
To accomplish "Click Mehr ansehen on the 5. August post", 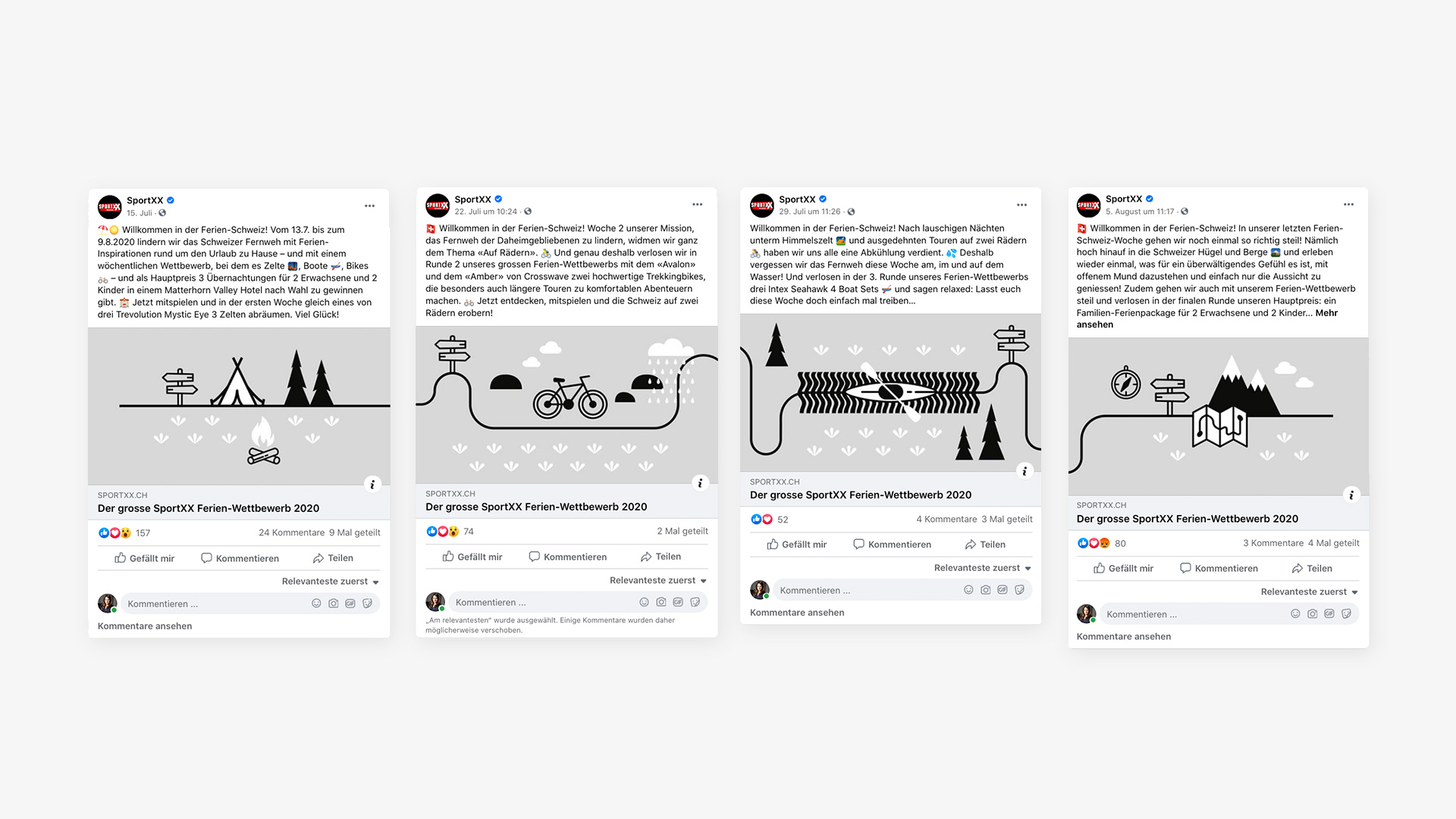I will point(1326,313).
